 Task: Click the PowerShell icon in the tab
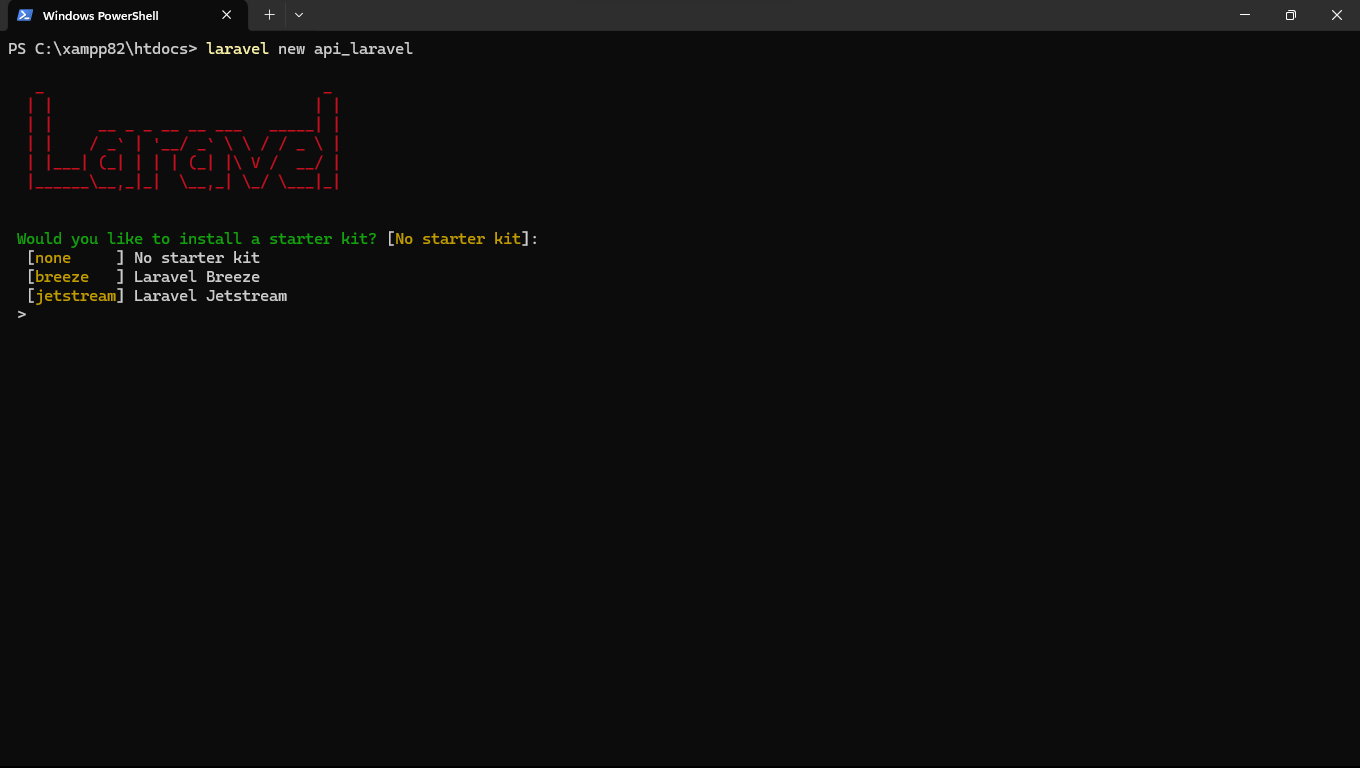point(25,15)
